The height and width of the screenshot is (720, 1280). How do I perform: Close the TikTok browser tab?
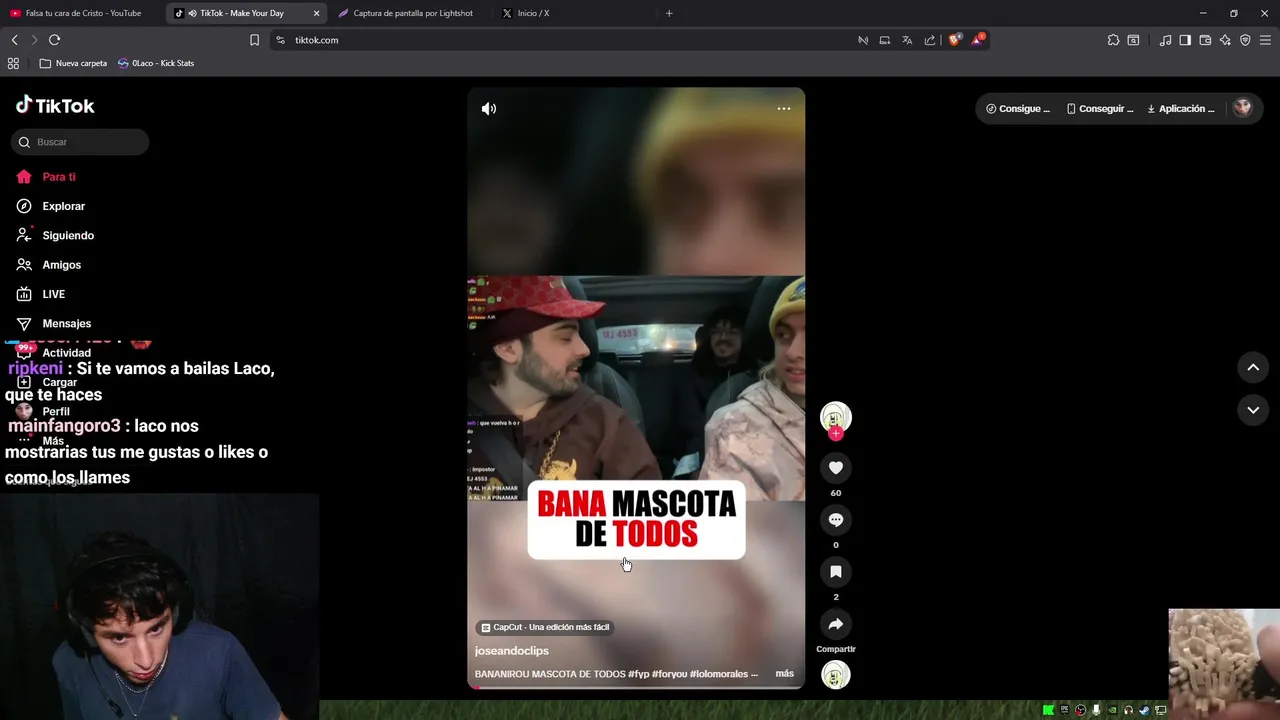pyautogui.click(x=316, y=13)
